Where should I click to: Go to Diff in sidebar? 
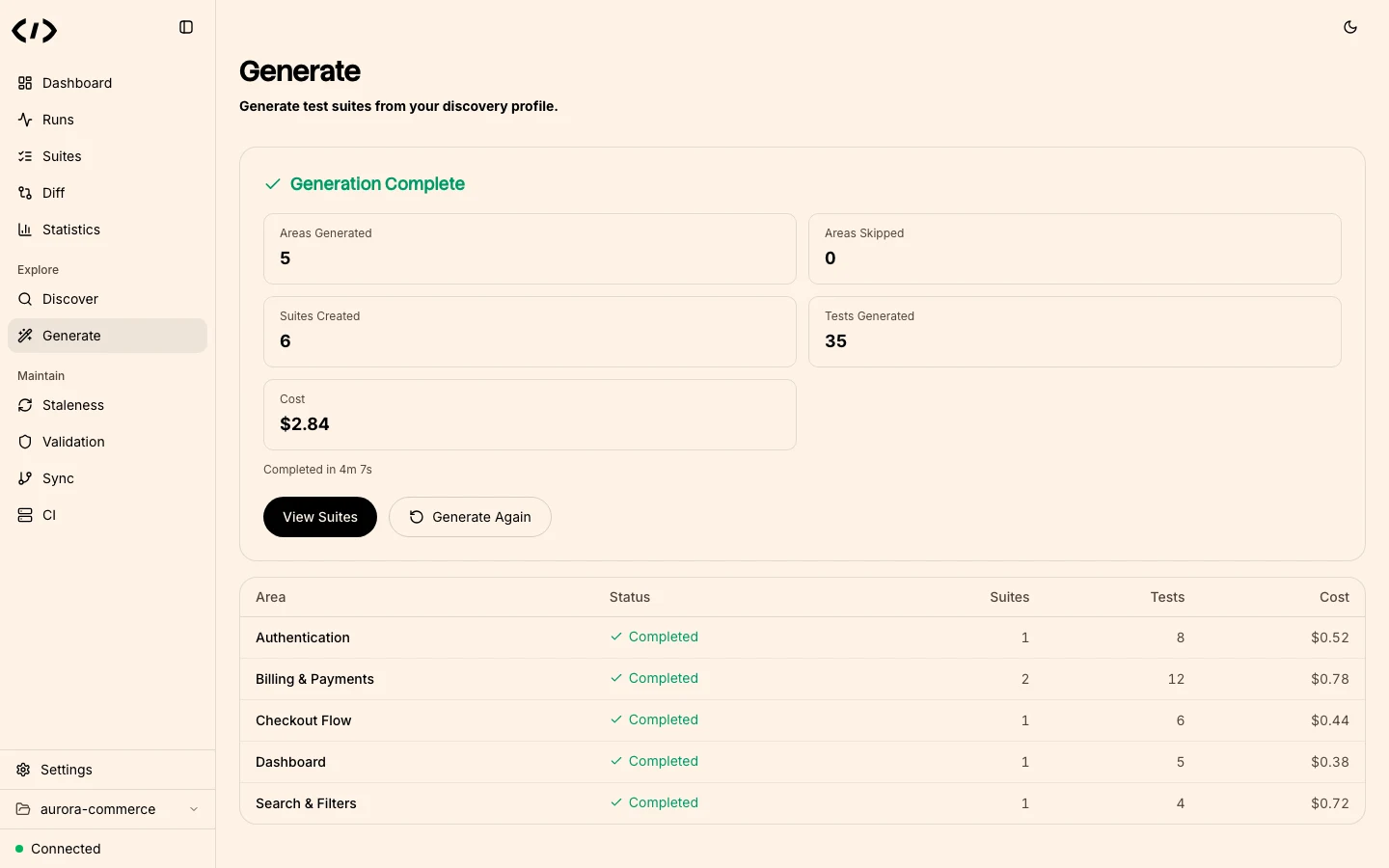[53, 193]
